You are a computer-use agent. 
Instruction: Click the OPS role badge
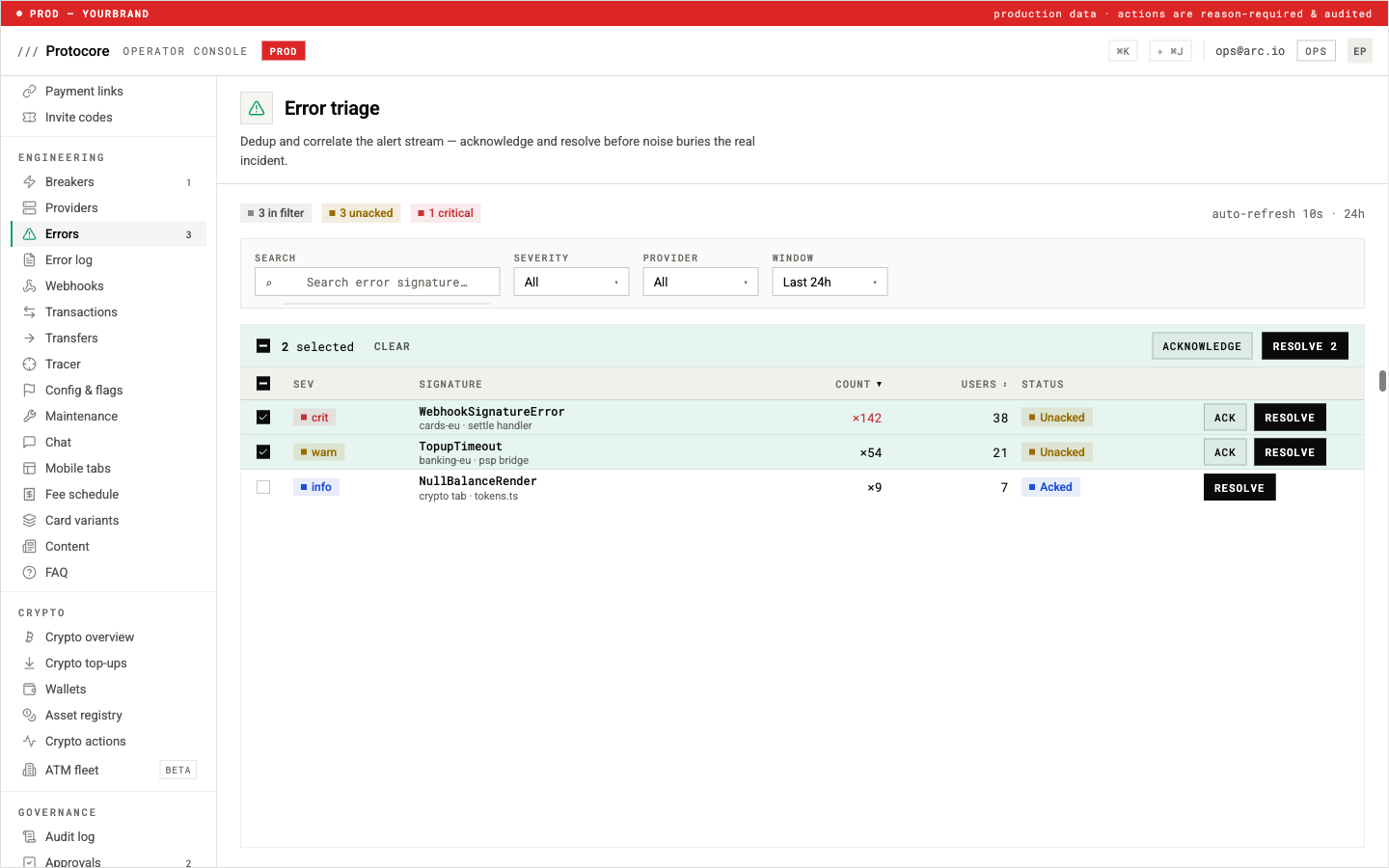[x=1316, y=51]
